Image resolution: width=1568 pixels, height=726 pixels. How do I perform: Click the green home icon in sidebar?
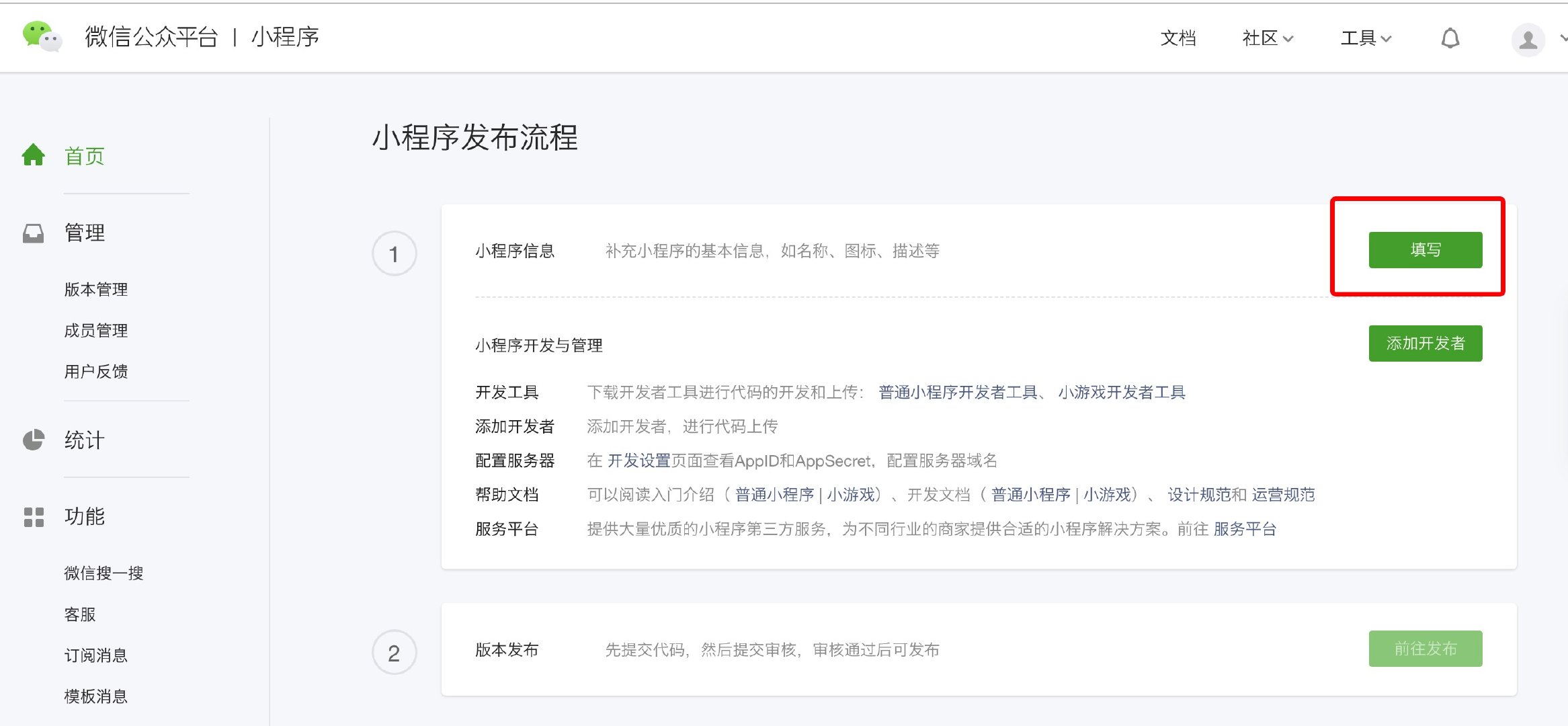pyautogui.click(x=33, y=155)
